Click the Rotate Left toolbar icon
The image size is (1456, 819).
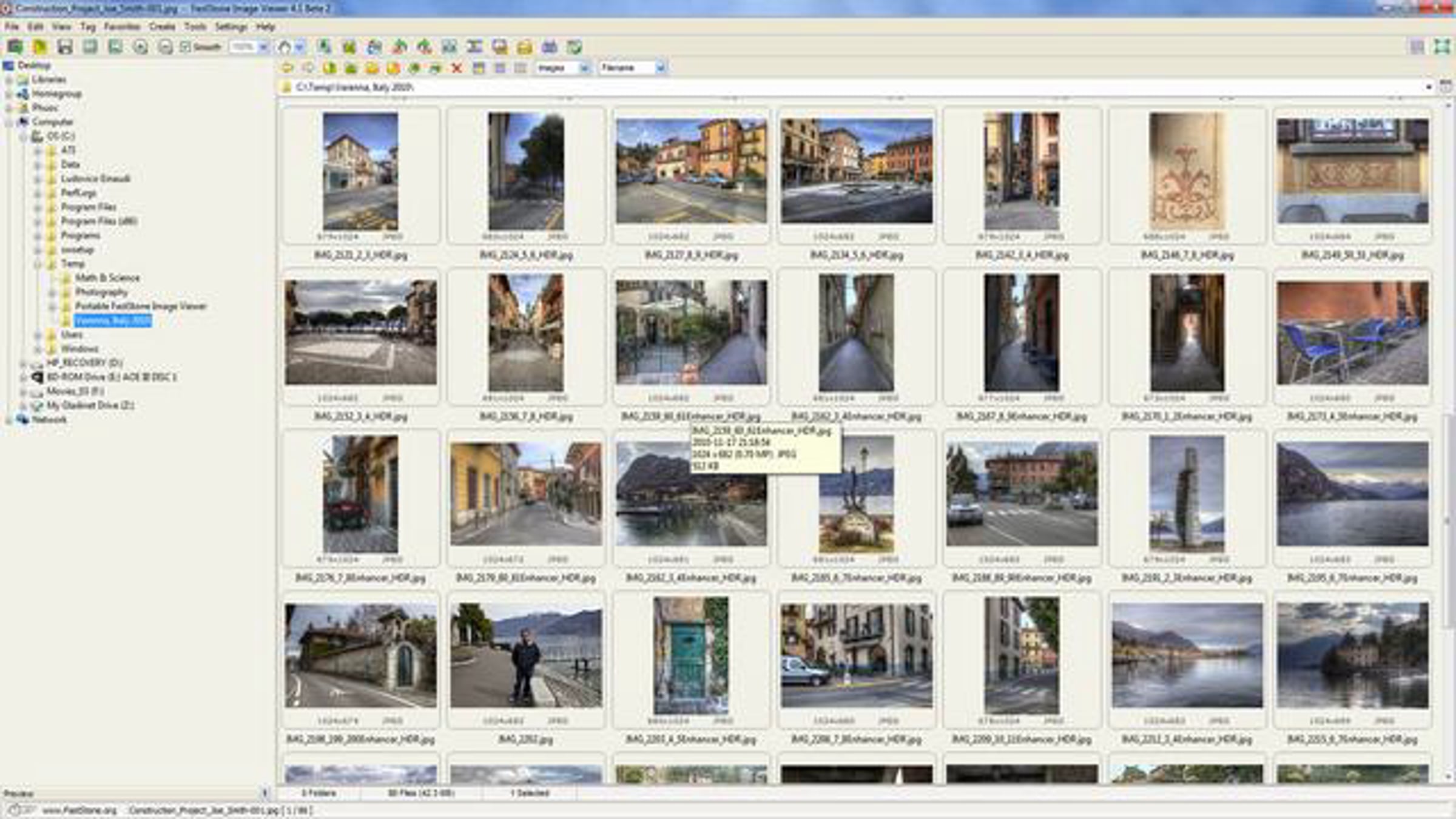coord(399,47)
